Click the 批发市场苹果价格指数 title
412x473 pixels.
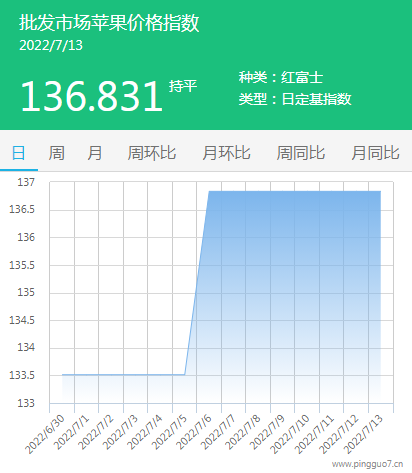[x=109, y=23]
